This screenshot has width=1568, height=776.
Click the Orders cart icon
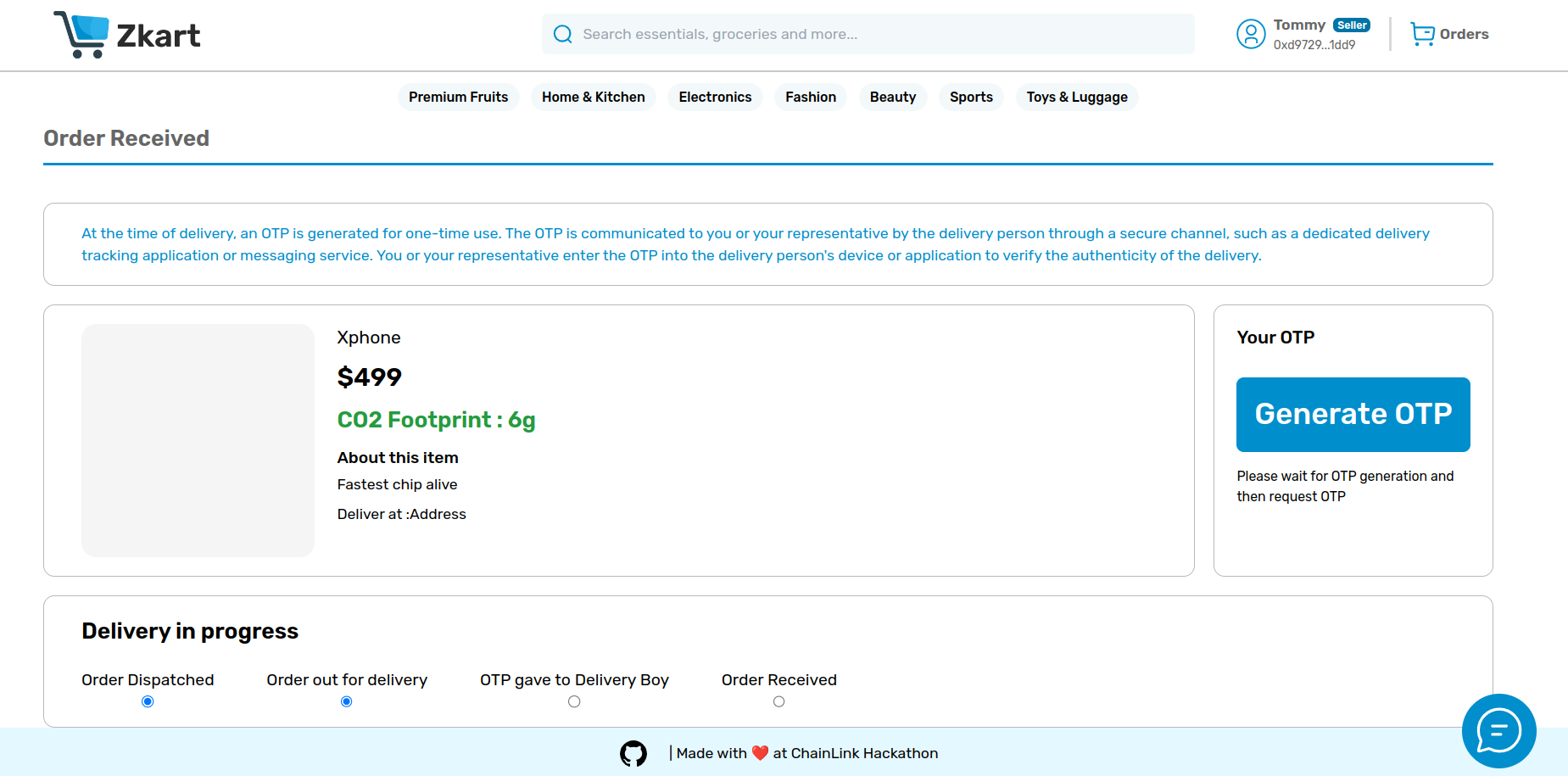(x=1422, y=34)
